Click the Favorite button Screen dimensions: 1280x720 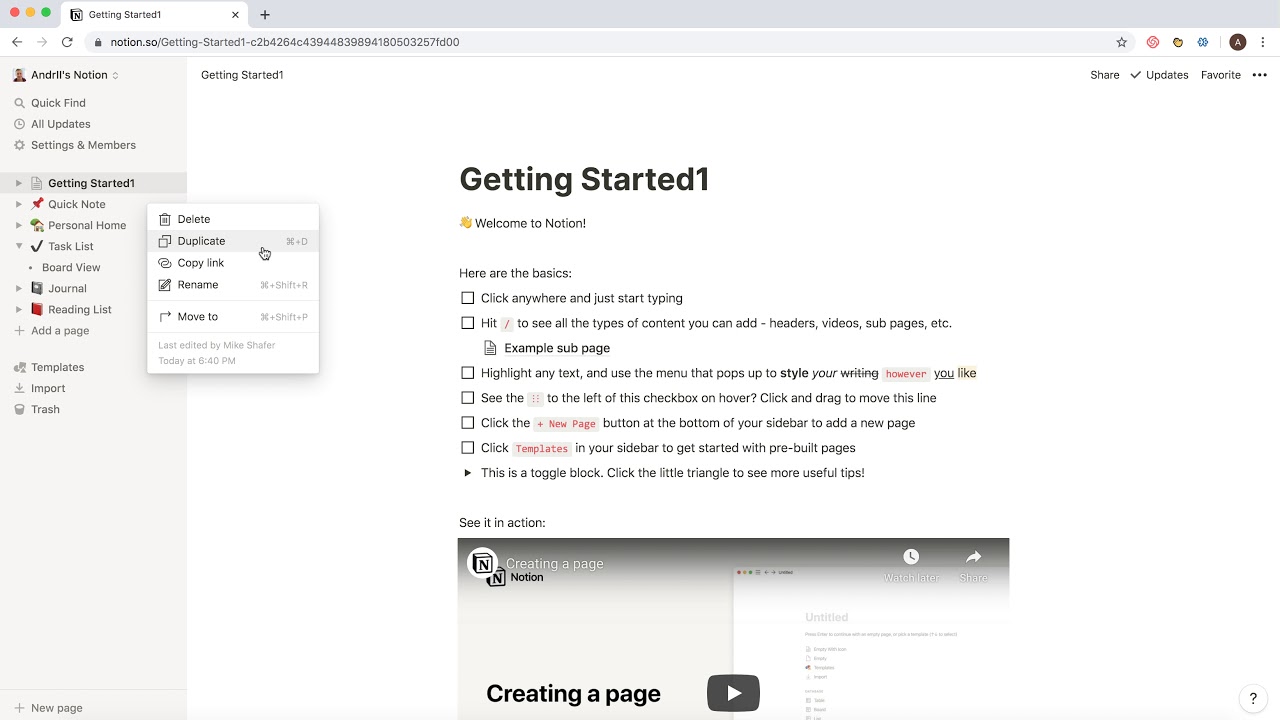1220,75
